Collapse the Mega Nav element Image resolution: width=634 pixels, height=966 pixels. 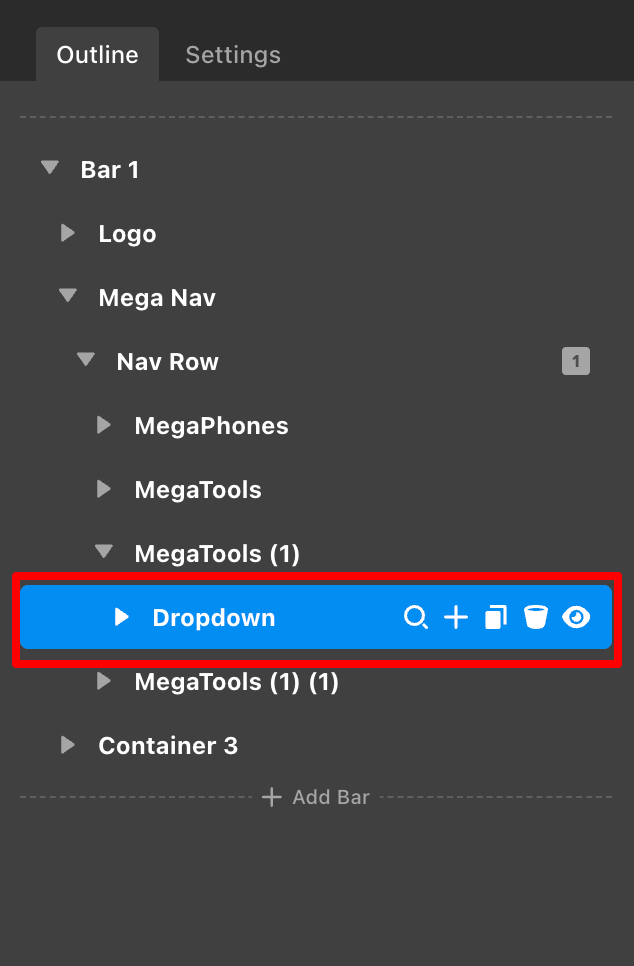click(x=68, y=297)
